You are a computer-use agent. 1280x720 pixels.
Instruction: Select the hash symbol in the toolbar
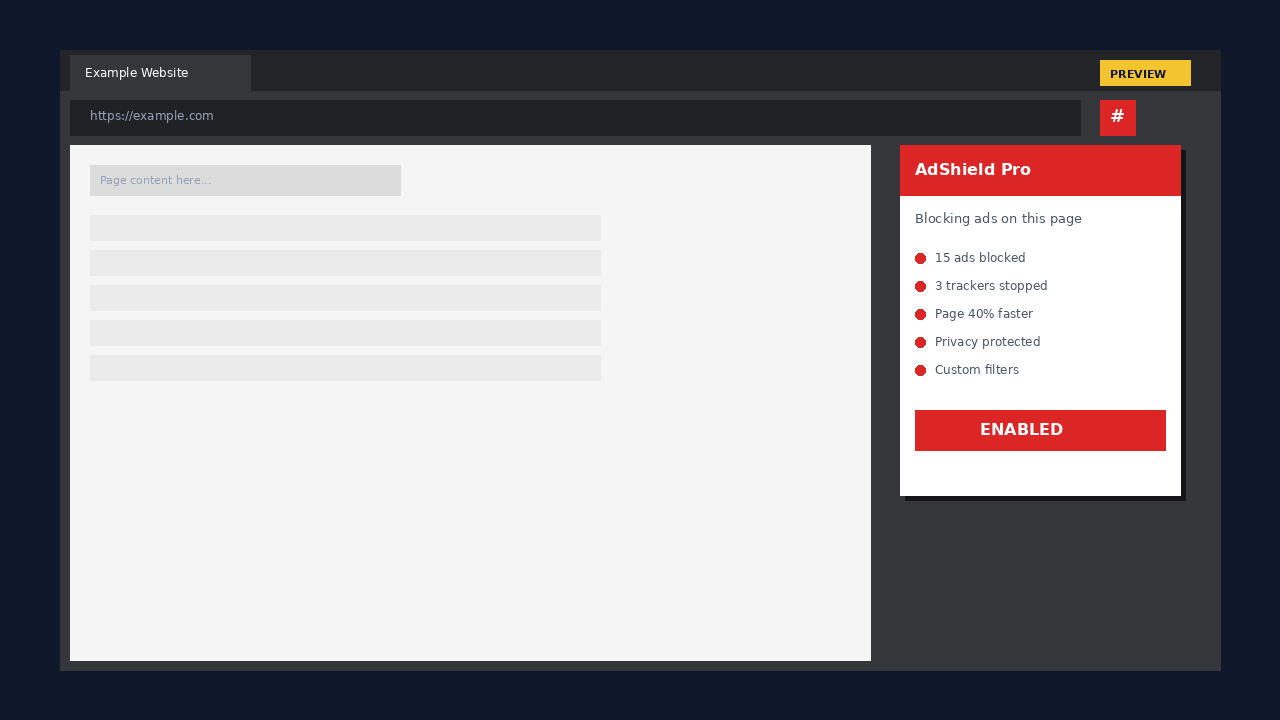point(1117,117)
